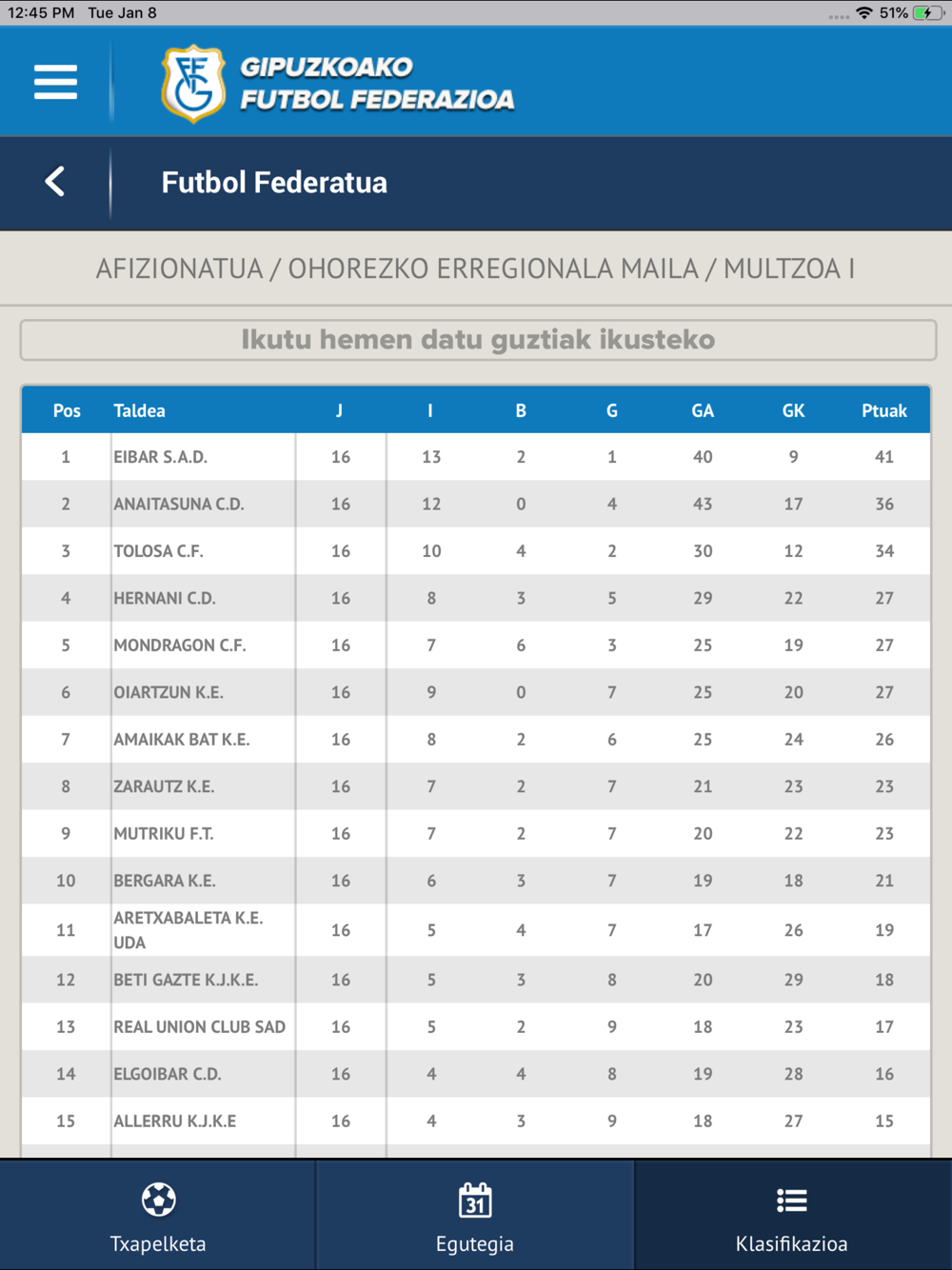Tap the back arrow icon
The image size is (952, 1270).
(55, 181)
